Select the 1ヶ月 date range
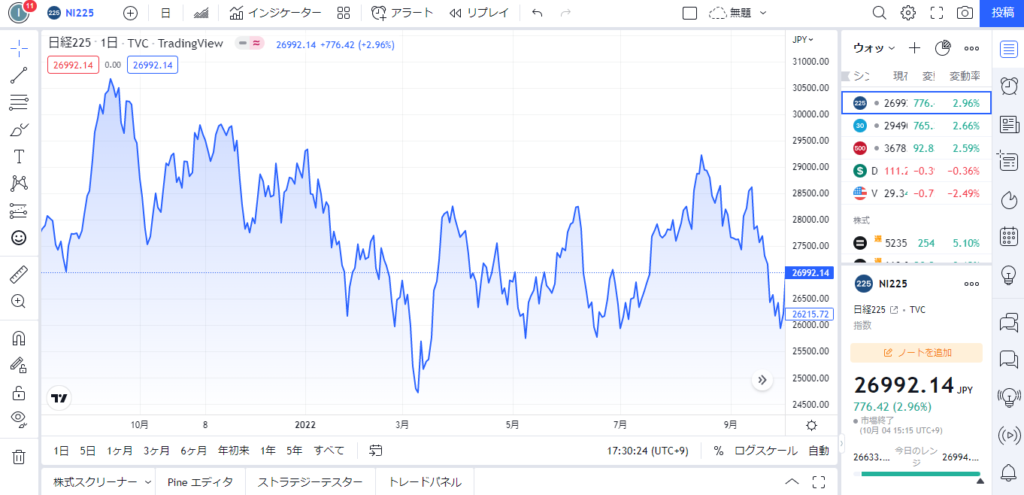Viewport: 1024px width, 495px height. click(120, 450)
